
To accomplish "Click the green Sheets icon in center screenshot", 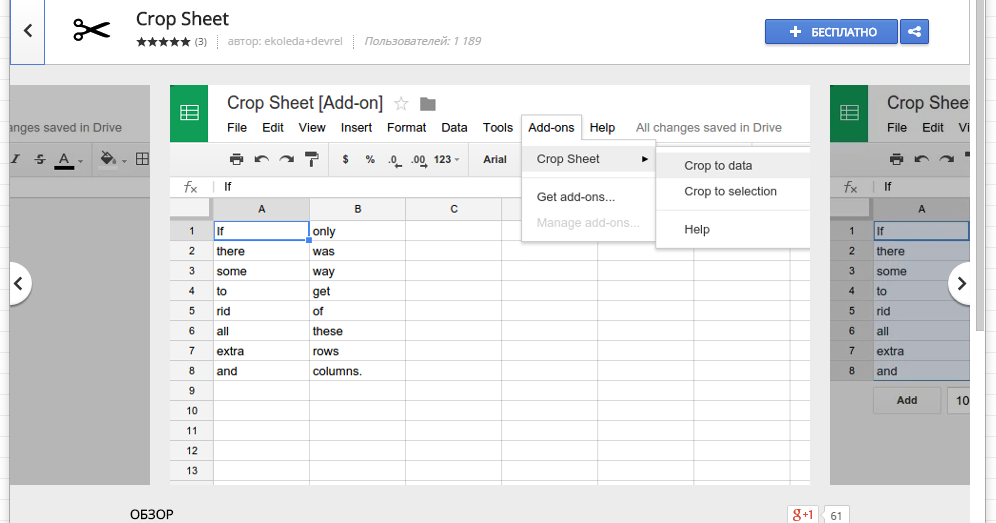I will 189,113.
